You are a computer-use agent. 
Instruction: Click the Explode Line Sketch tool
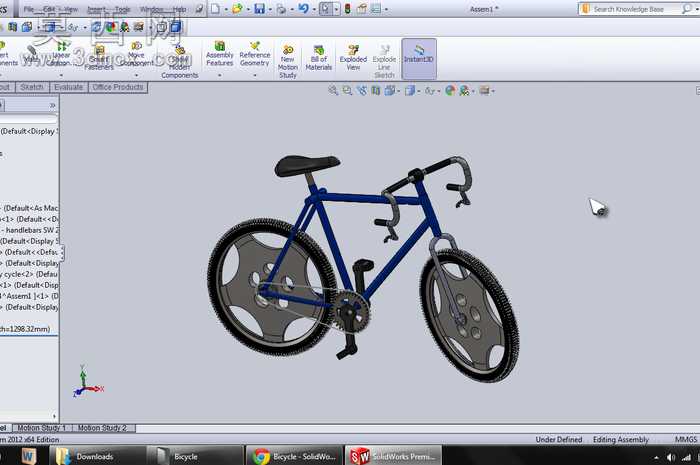384,61
